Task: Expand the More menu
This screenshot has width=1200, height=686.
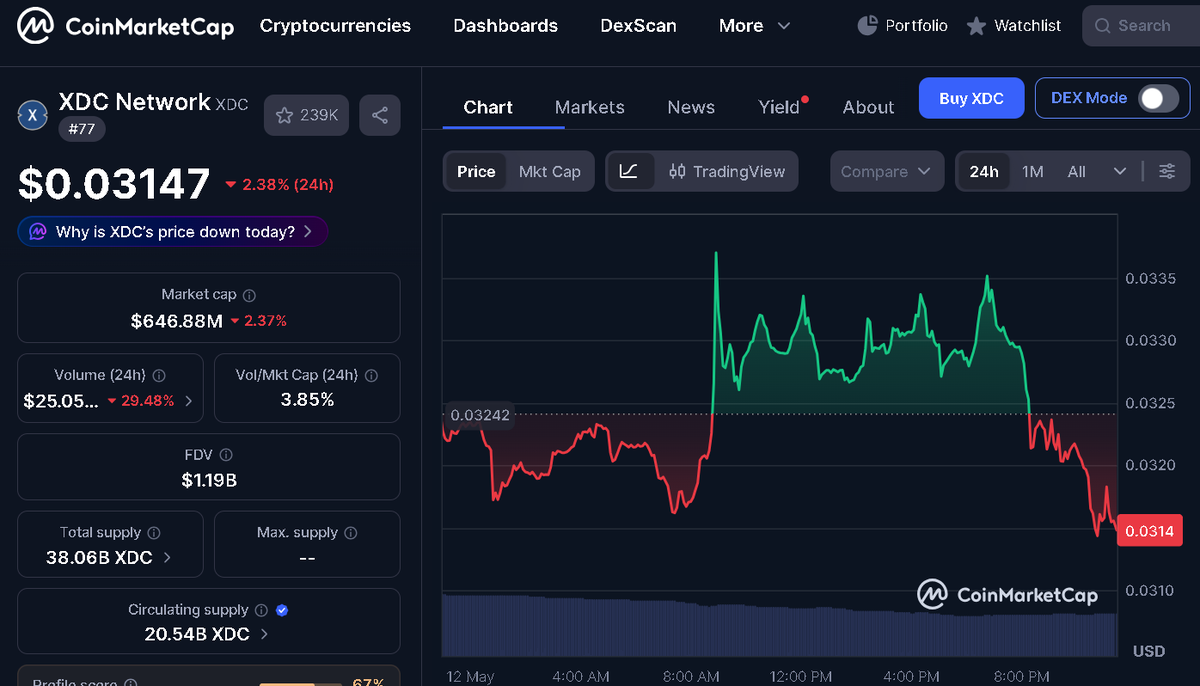Action: click(754, 26)
